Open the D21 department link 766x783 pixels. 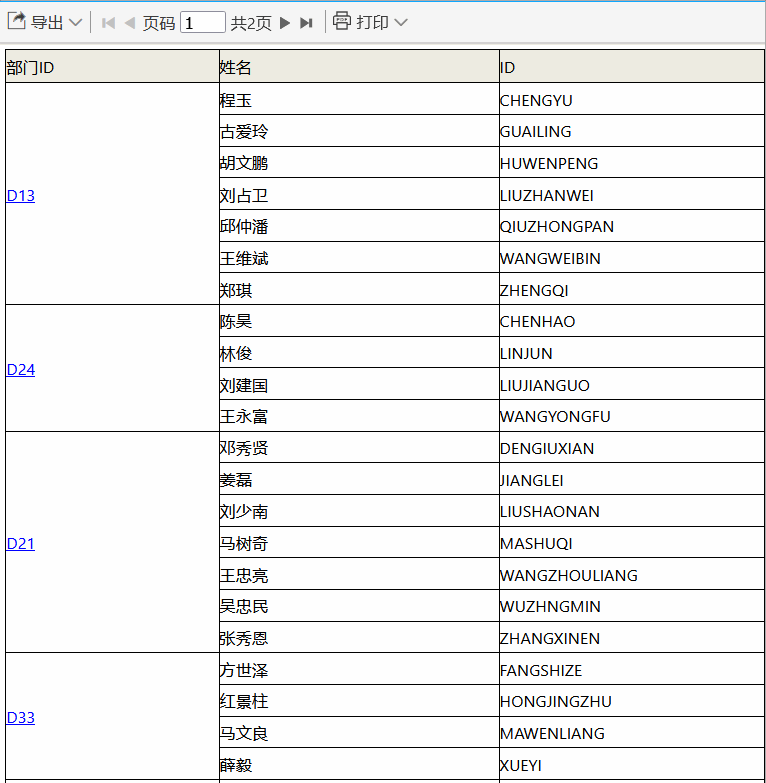point(20,543)
